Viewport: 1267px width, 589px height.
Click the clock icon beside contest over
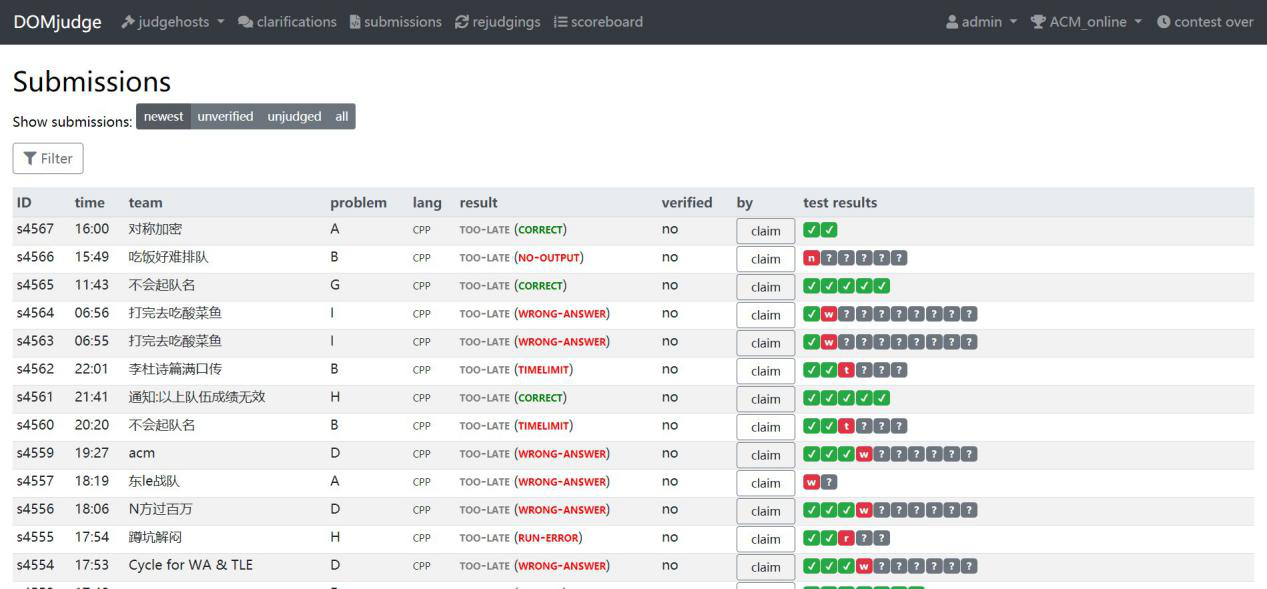coord(1163,22)
